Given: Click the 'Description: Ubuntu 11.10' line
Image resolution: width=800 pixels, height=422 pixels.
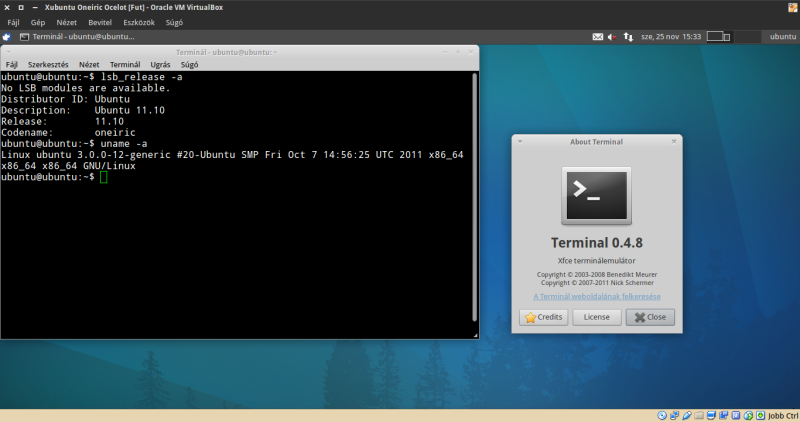Looking at the screenshot, I should tap(83, 111).
